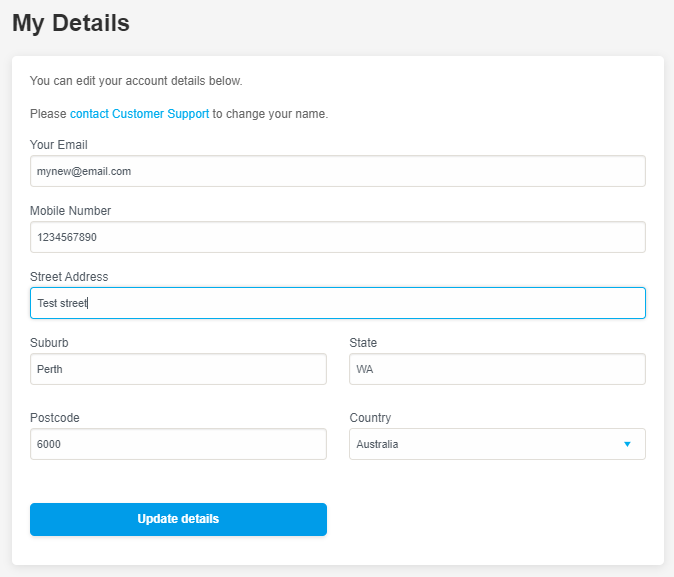Click the Suburb label
Image resolution: width=674 pixels, height=577 pixels.
(x=49, y=343)
